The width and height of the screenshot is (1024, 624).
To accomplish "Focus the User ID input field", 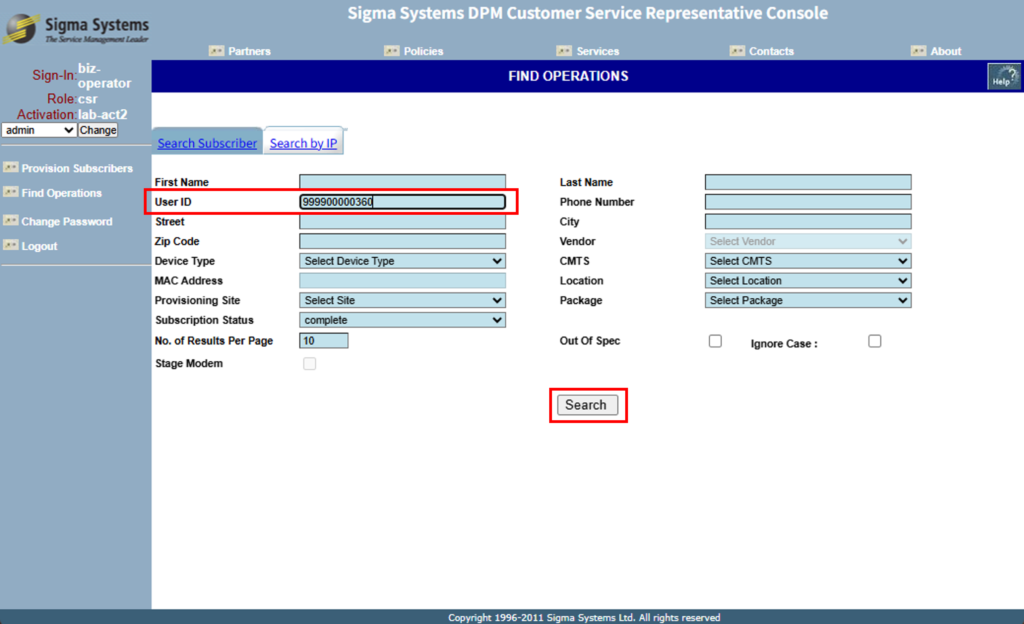I will [402, 202].
